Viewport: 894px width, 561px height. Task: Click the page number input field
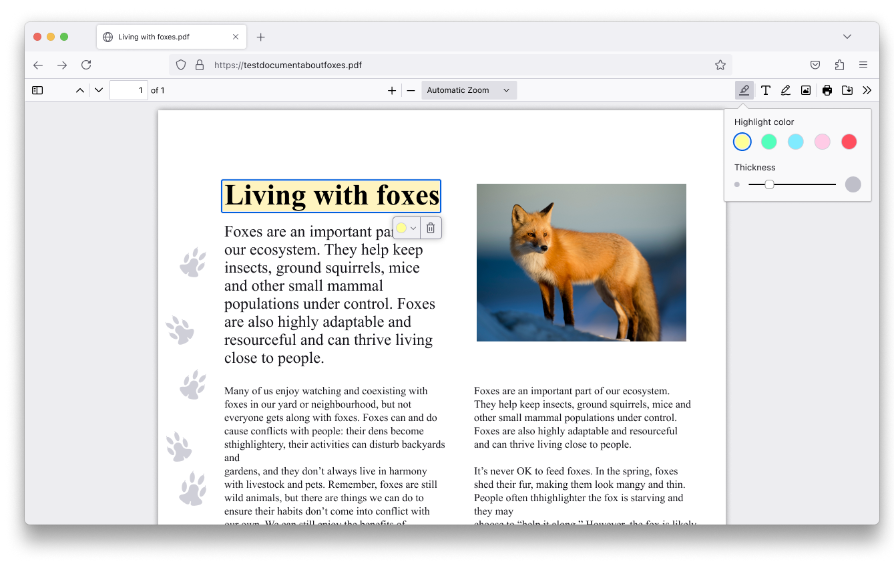(128, 90)
